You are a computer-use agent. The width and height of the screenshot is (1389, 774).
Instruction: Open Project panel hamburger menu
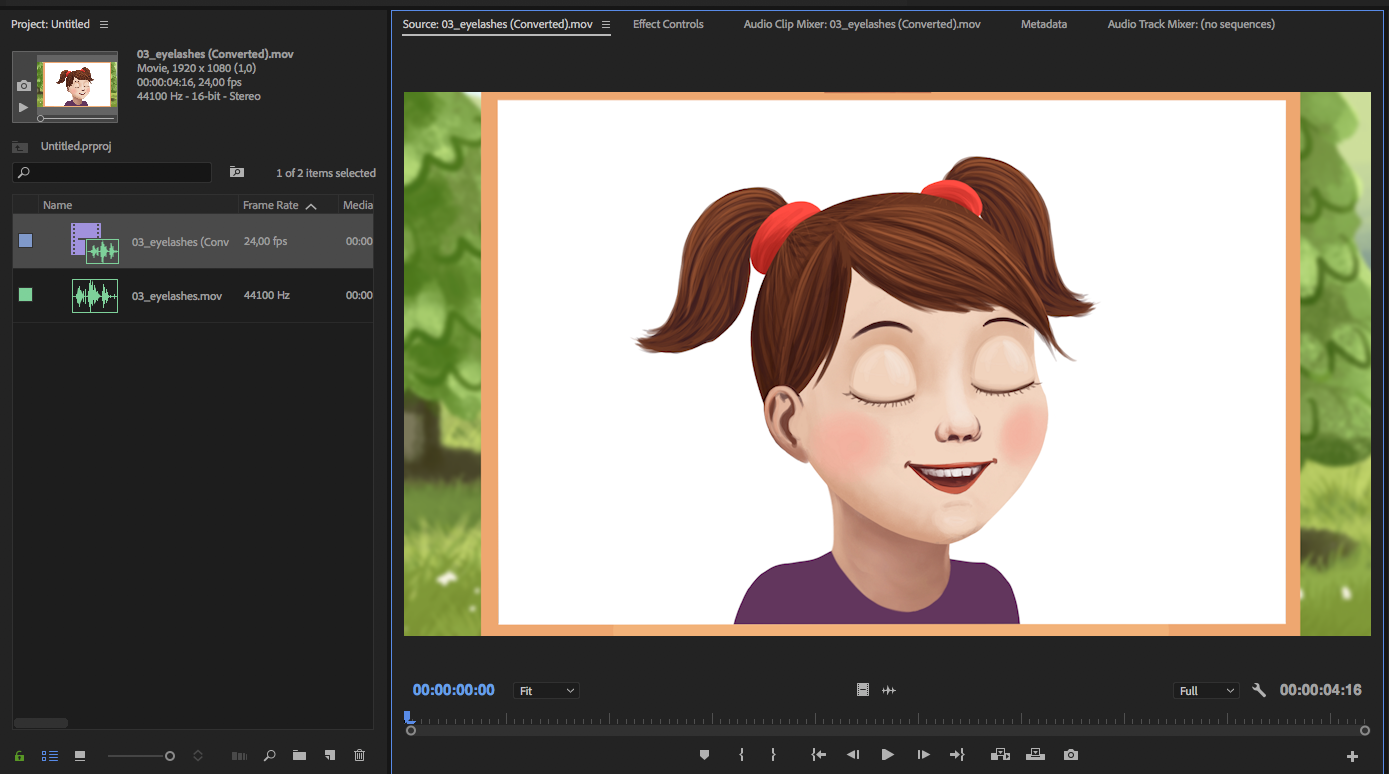104,24
